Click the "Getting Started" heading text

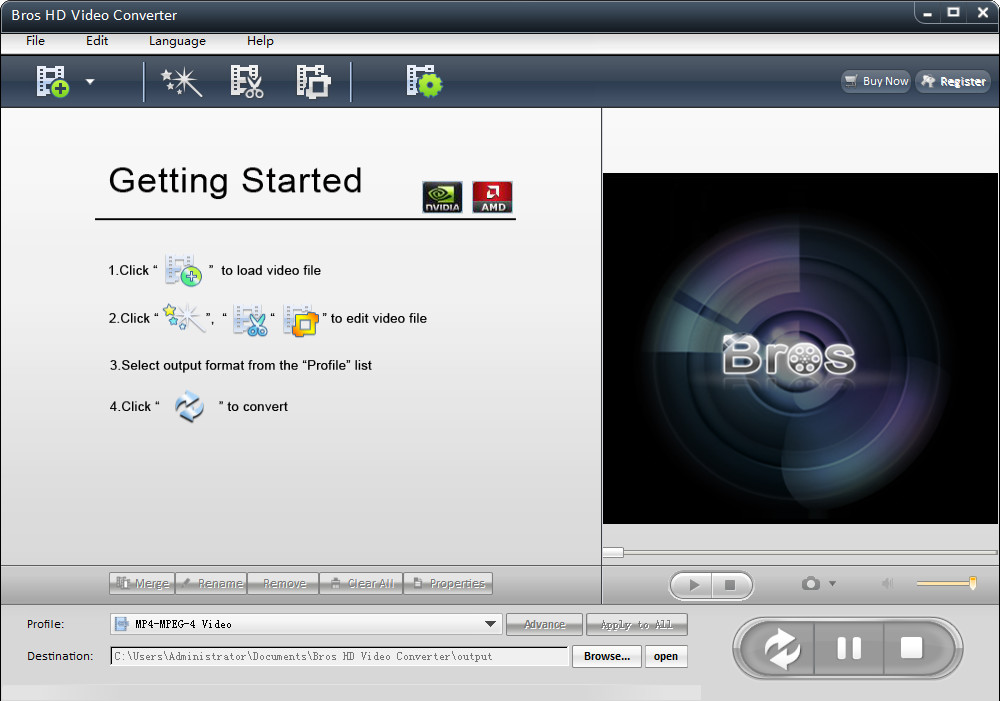[x=235, y=181]
